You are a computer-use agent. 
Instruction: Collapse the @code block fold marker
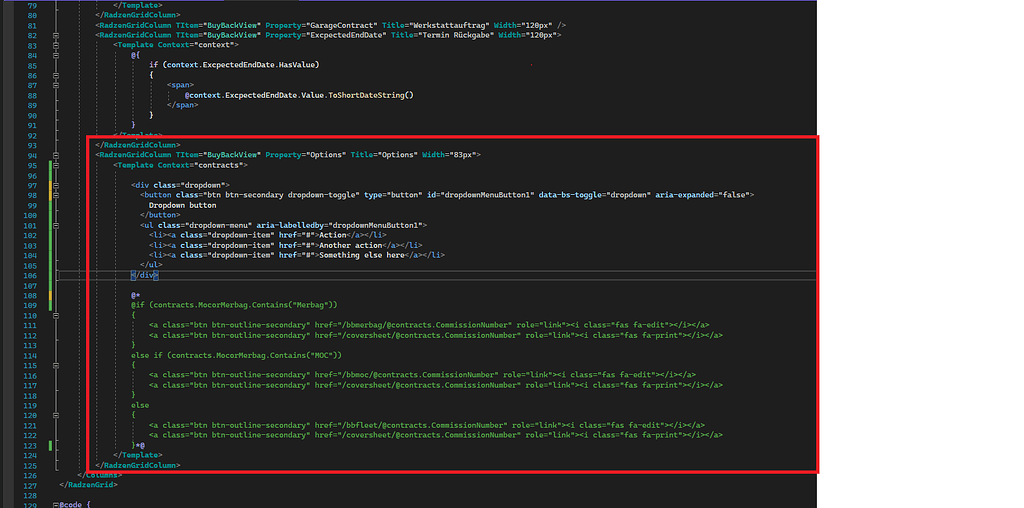(56, 505)
